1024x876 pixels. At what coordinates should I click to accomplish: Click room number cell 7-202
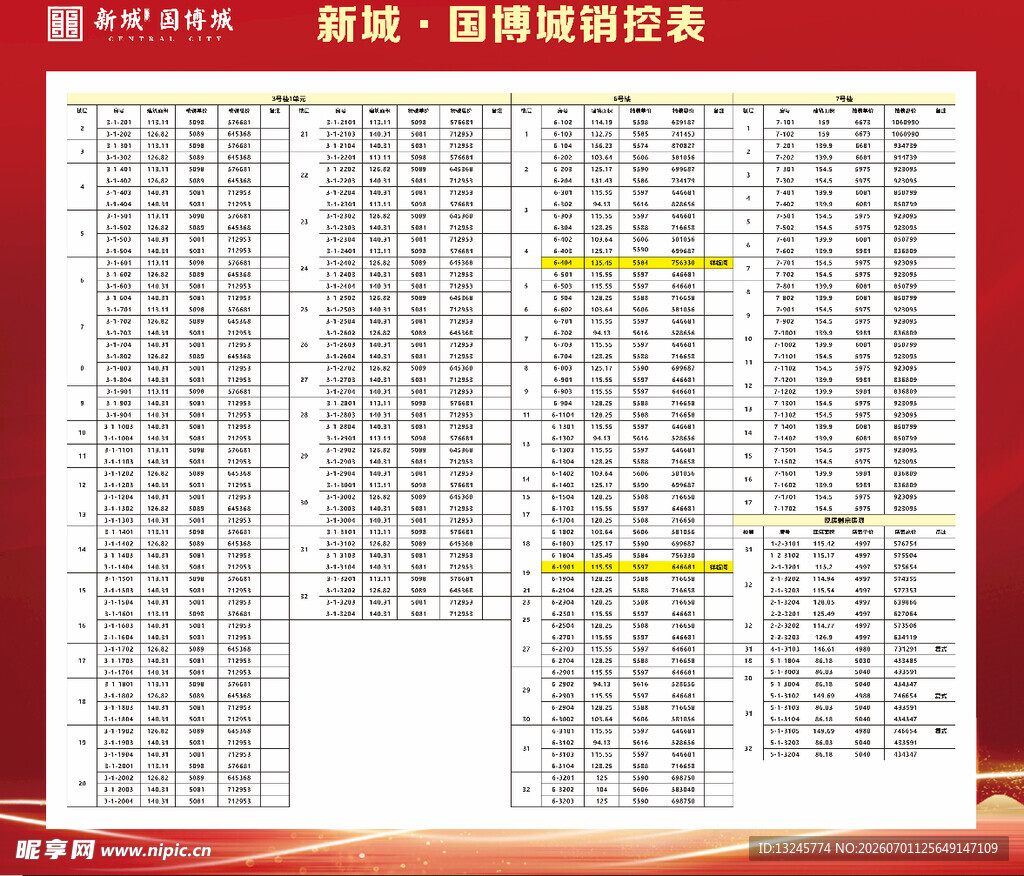pyautogui.click(x=785, y=157)
